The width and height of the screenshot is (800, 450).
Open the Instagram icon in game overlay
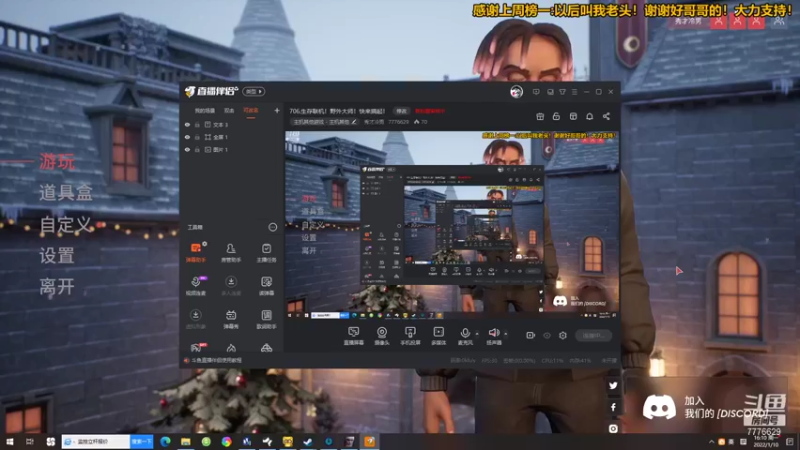613,429
